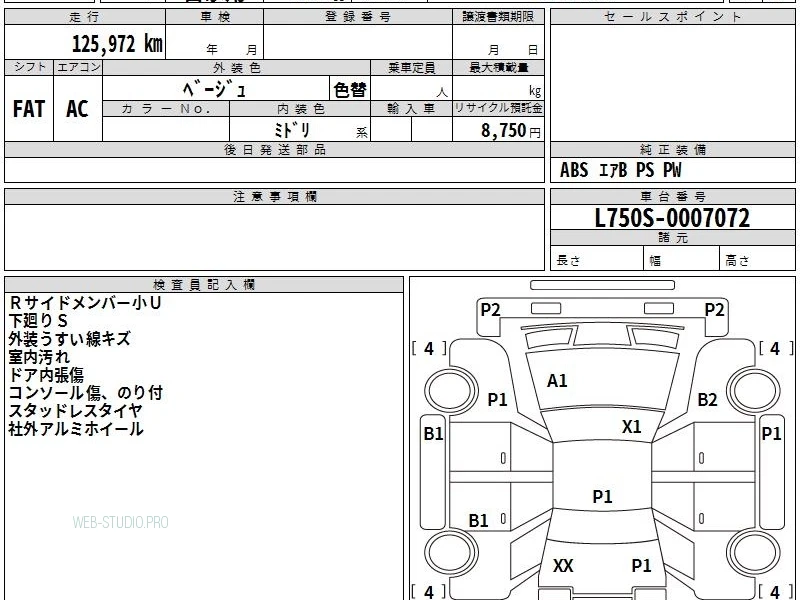This screenshot has height=600, width=800.
Task: Select the 人 seating capacity unit
Action: (x=442, y=92)
